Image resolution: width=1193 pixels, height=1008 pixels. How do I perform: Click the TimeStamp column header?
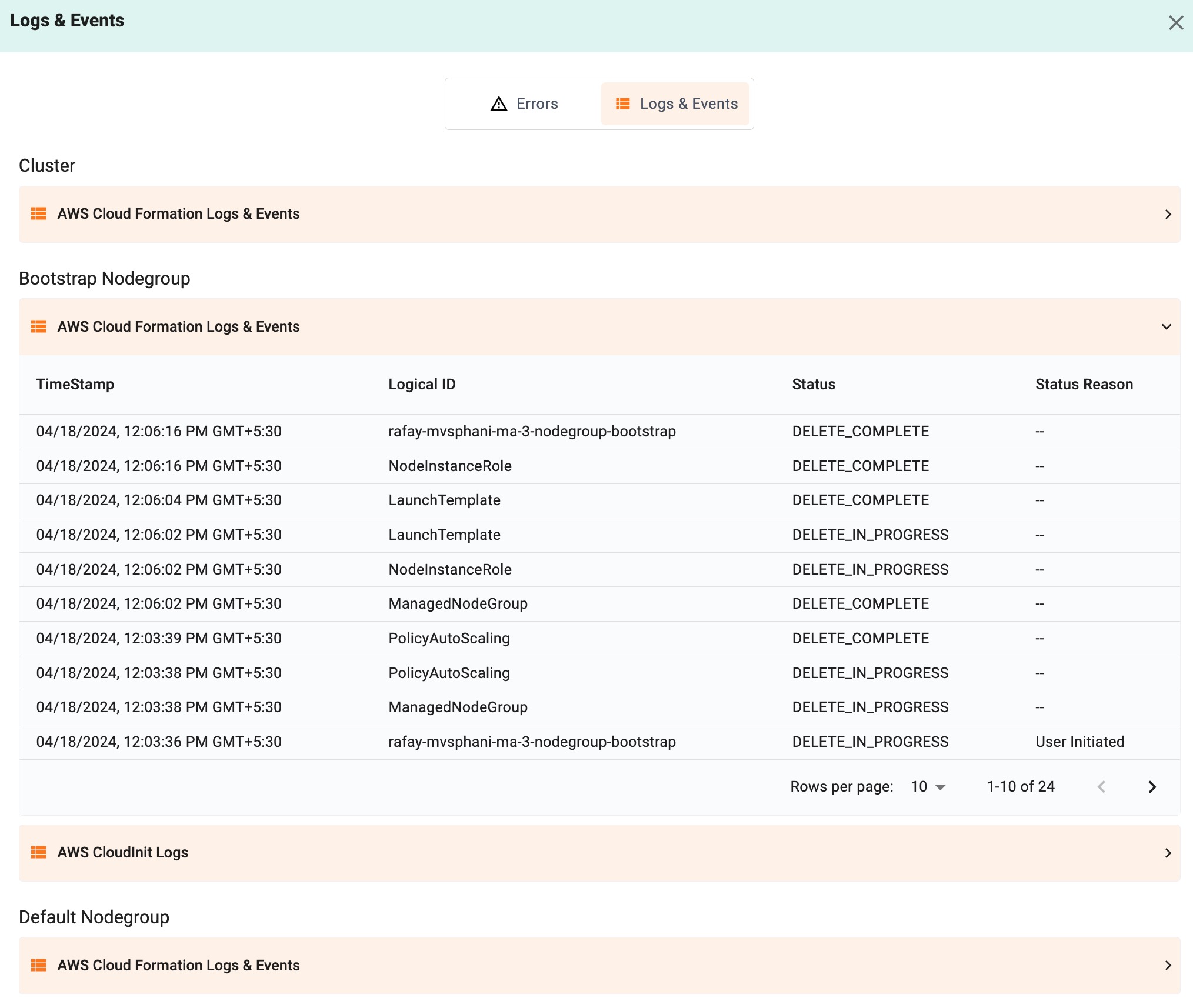point(75,384)
